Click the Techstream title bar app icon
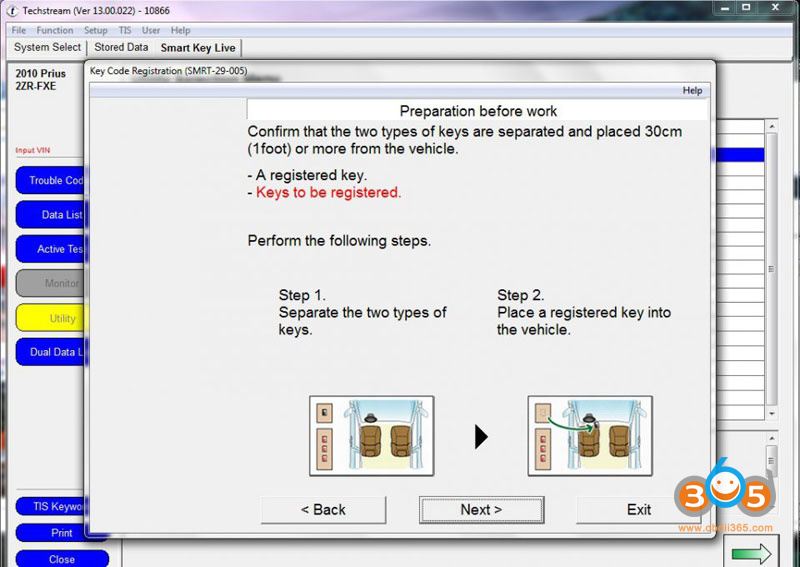Image resolution: width=800 pixels, height=567 pixels. pyautogui.click(x=12, y=10)
